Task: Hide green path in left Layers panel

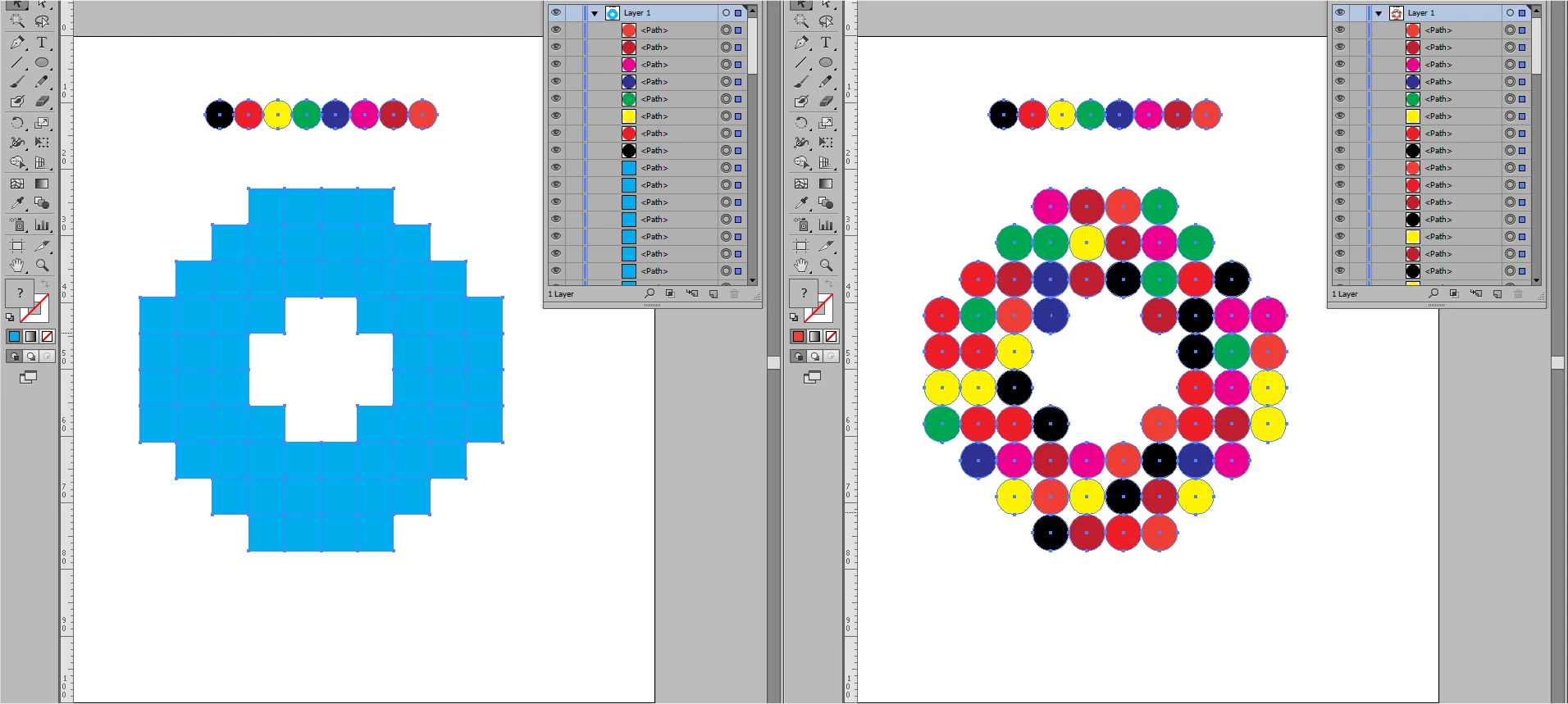Action: 556,98
